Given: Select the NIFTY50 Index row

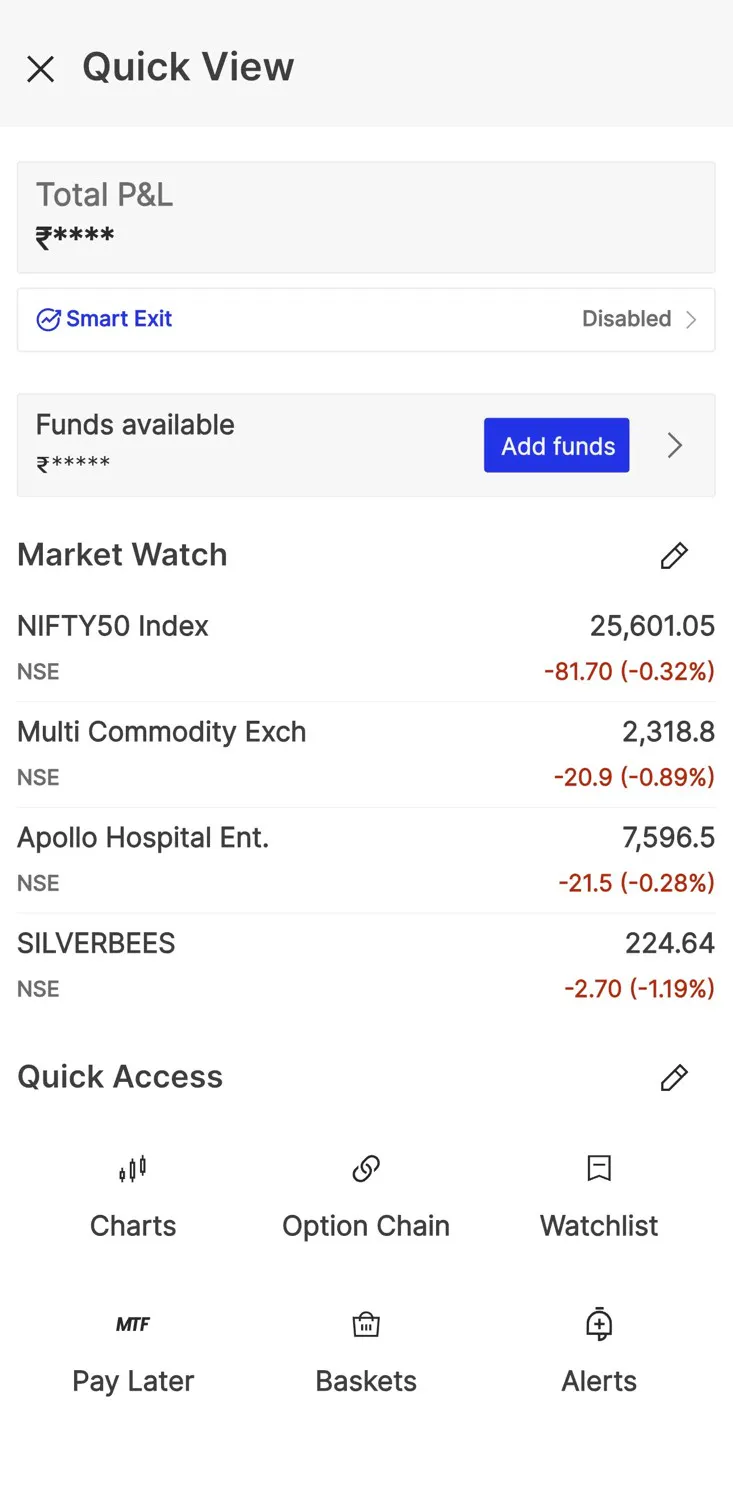Looking at the screenshot, I should coord(366,648).
